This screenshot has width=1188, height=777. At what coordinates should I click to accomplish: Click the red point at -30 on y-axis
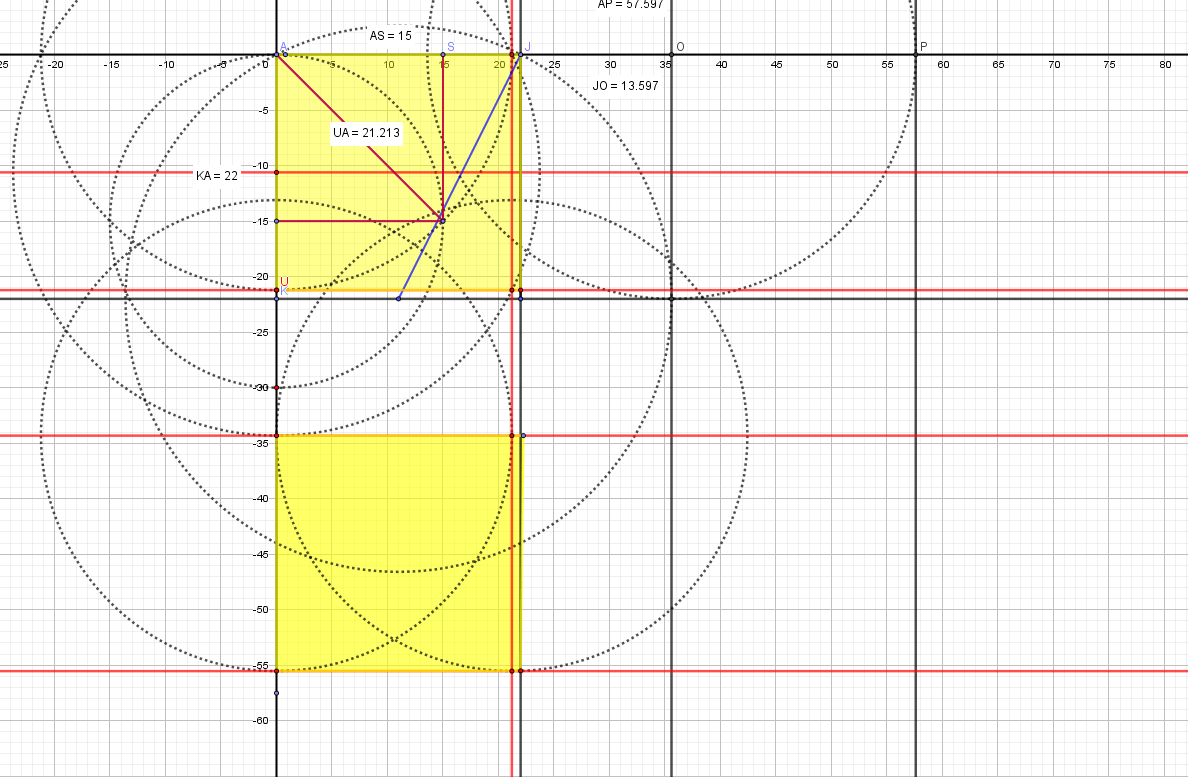coord(277,387)
